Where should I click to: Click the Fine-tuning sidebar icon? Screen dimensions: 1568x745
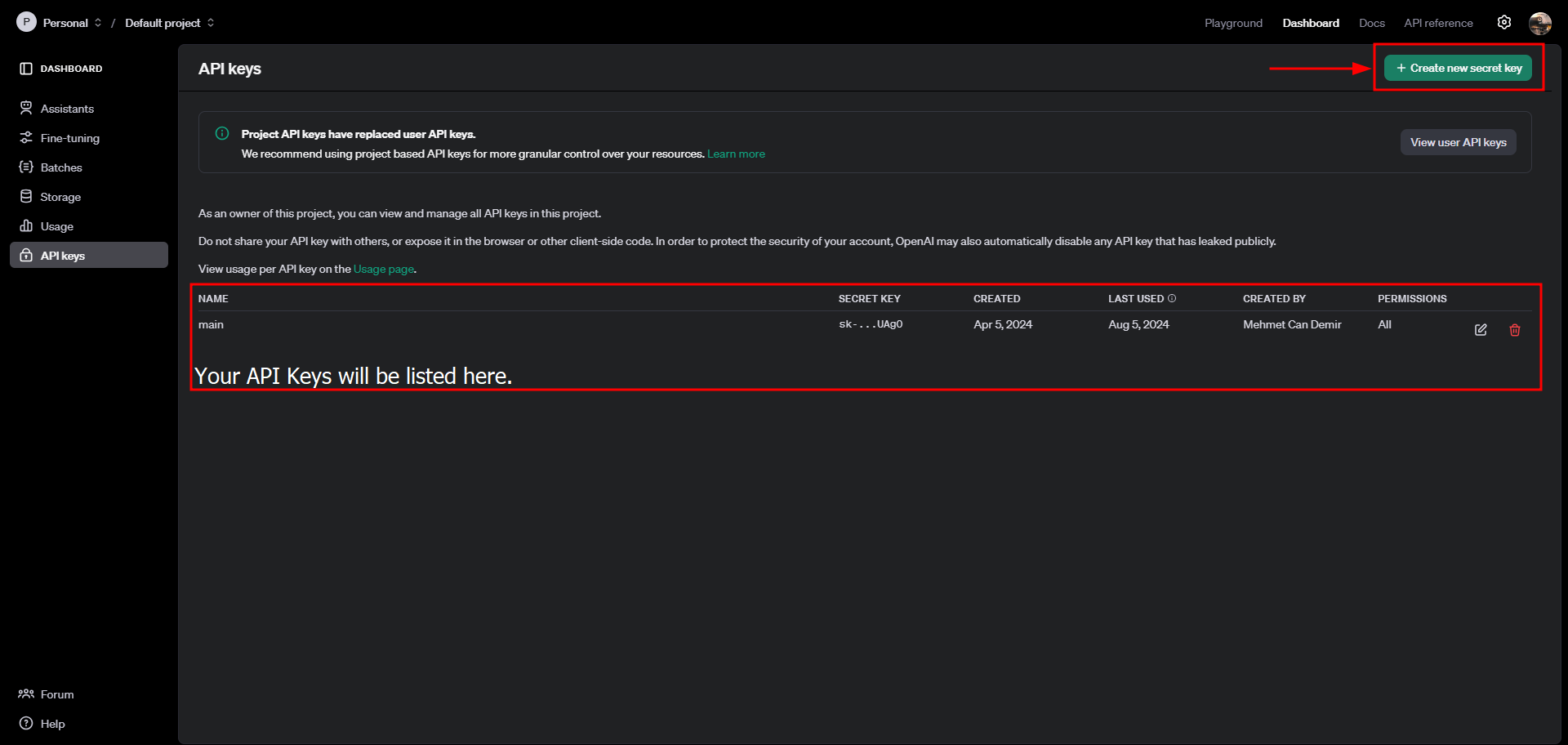click(x=26, y=138)
